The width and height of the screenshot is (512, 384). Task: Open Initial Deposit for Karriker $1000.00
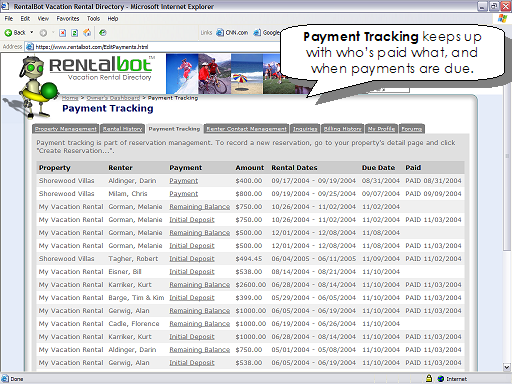click(192, 337)
